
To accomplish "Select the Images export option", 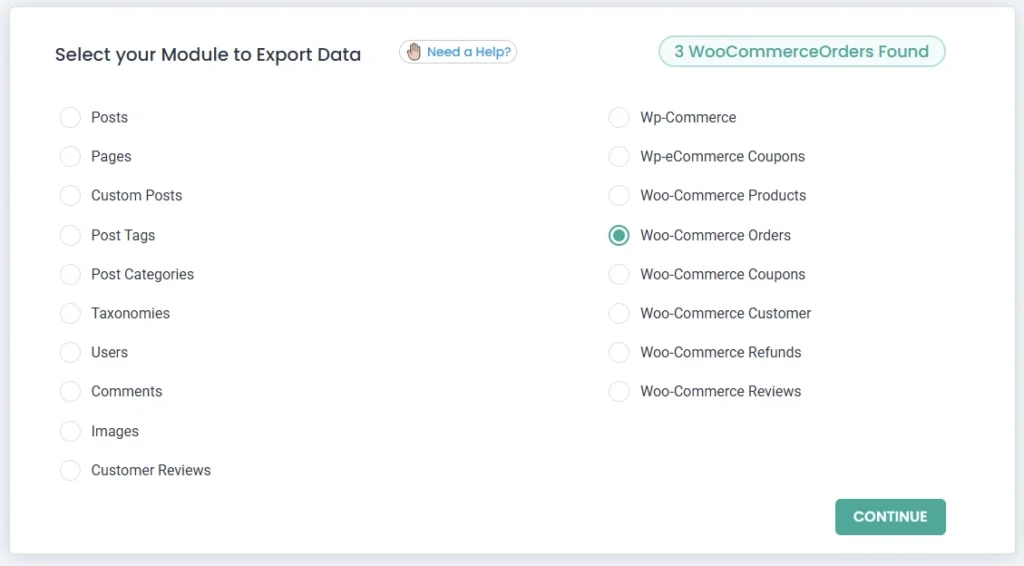I will pos(70,432).
